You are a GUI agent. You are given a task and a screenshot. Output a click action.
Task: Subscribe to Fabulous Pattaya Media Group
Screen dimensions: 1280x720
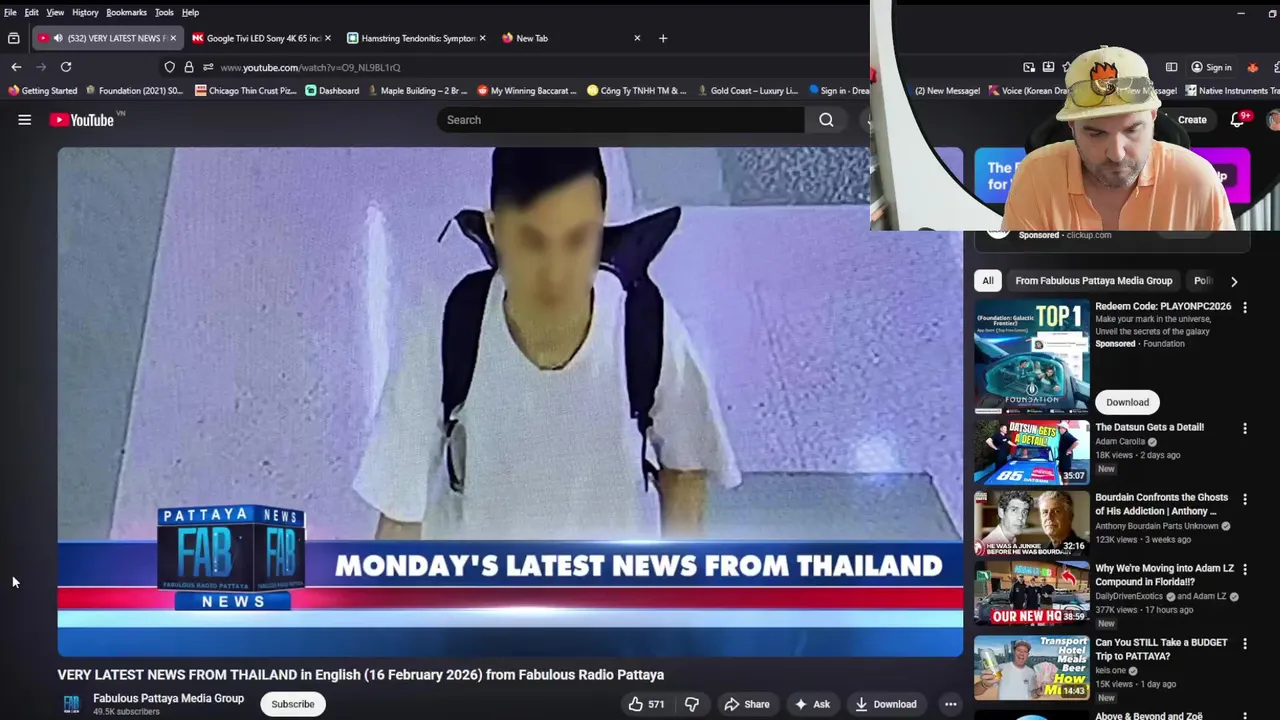(x=293, y=704)
